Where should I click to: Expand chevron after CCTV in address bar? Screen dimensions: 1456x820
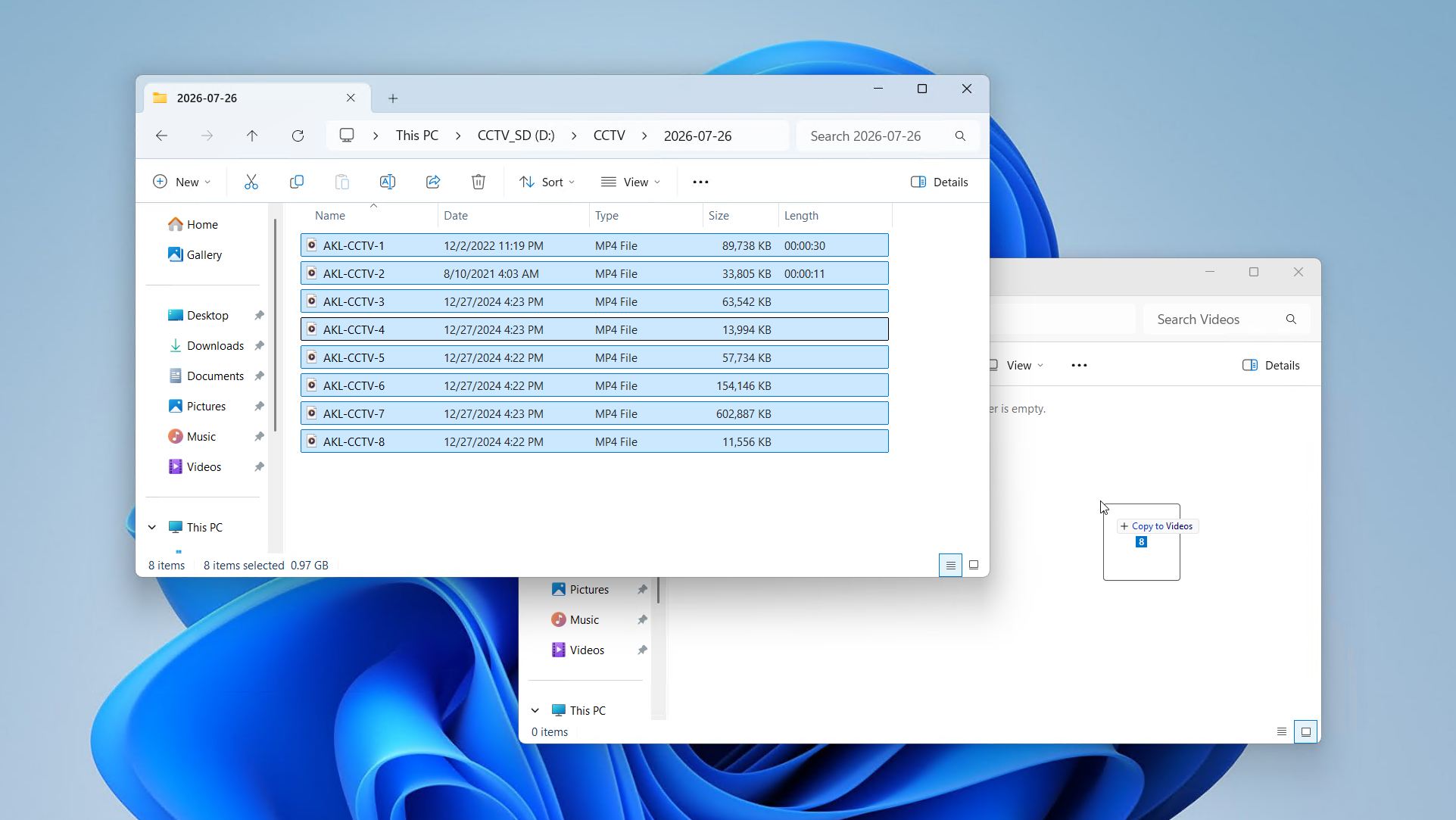coord(644,136)
